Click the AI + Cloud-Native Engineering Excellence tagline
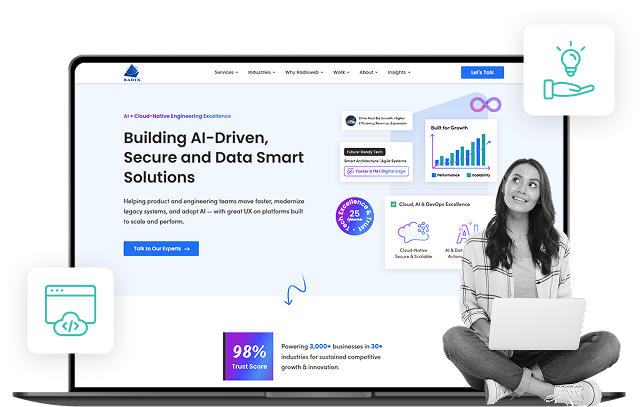Screen dimensions: 644x407 coord(177,116)
